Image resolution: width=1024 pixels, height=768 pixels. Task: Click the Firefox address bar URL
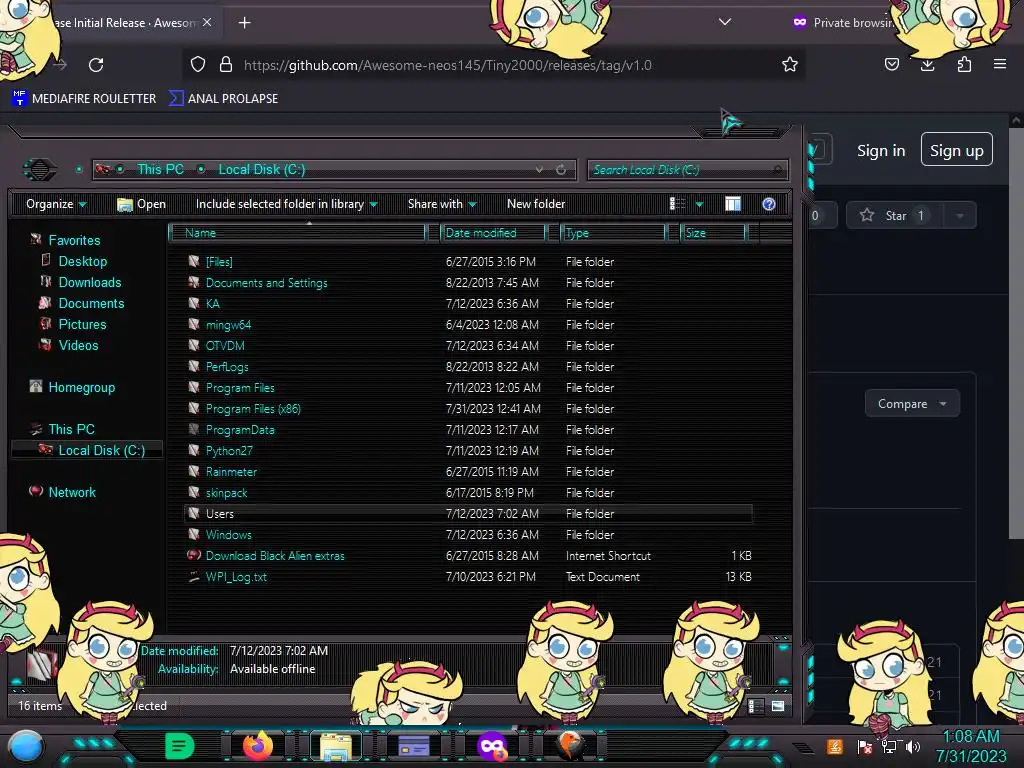pyautogui.click(x=447, y=65)
